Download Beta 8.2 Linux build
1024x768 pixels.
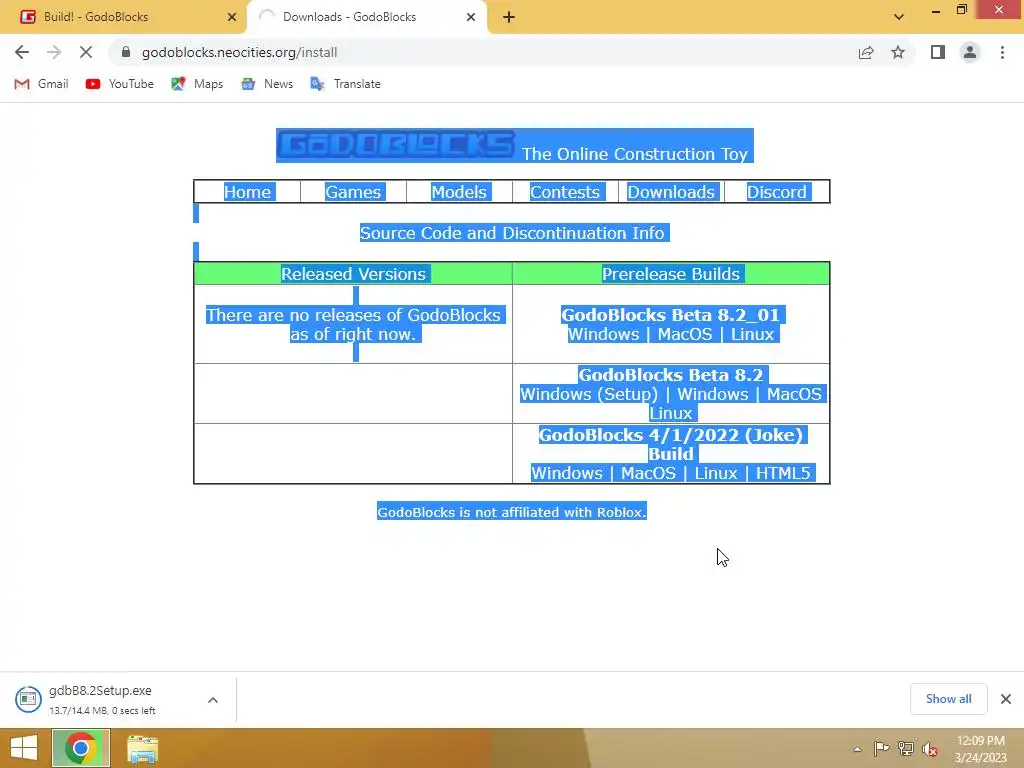pyautogui.click(x=671, y=413)
